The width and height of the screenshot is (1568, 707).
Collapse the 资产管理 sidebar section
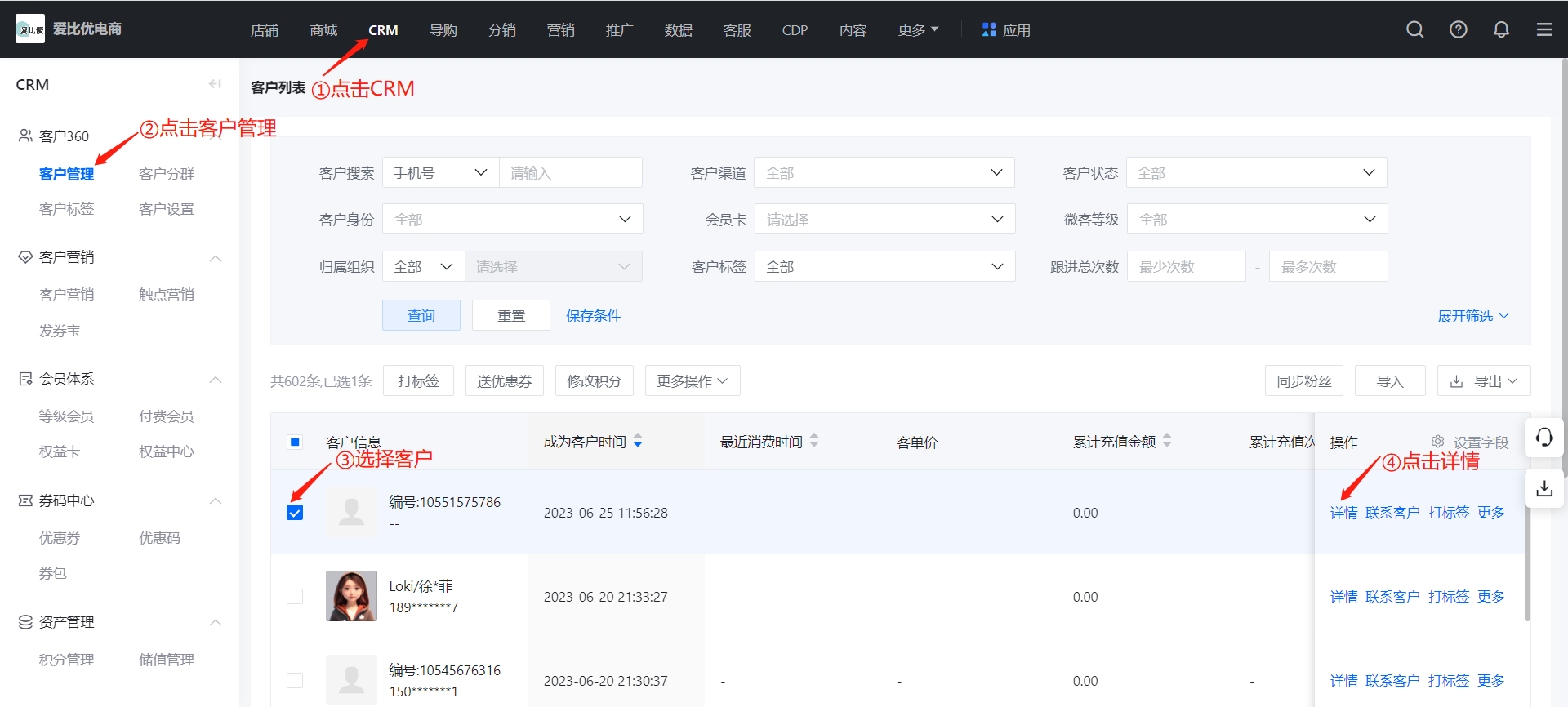[216, 622]
